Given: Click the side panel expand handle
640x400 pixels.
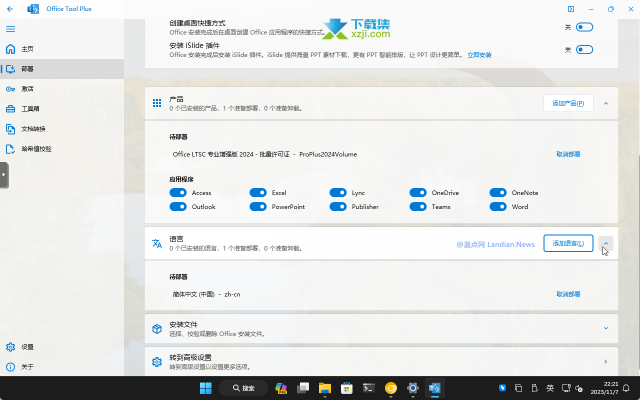Looking at the screenshot, I should (4, 175).
